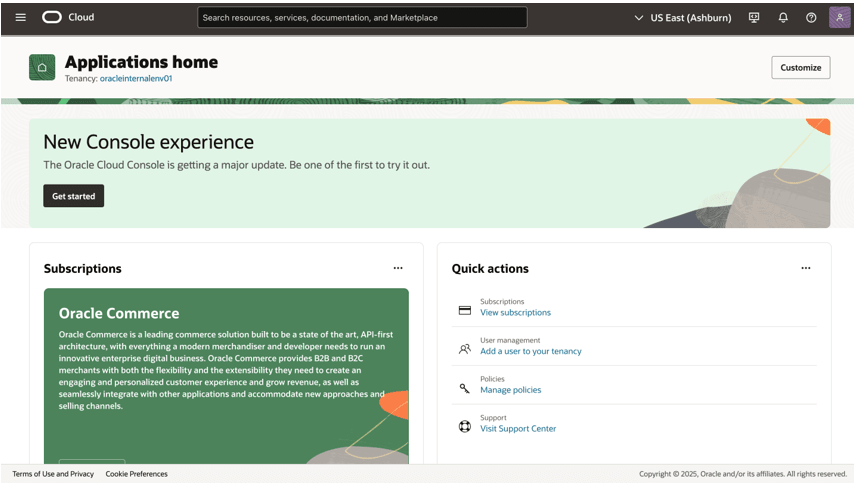Open View subscriptions link
854x483 pixels.
515,313
